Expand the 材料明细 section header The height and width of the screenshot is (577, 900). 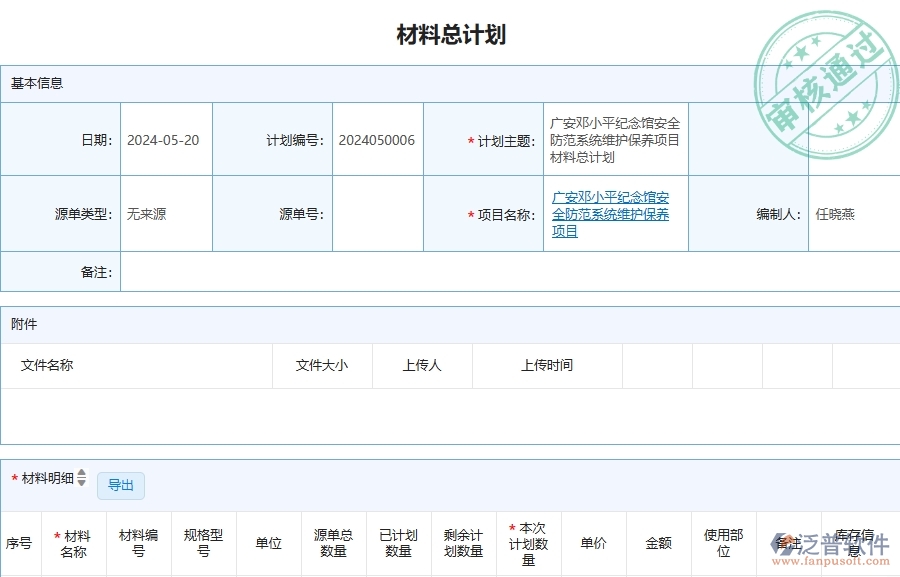click(x=45, y=480)
